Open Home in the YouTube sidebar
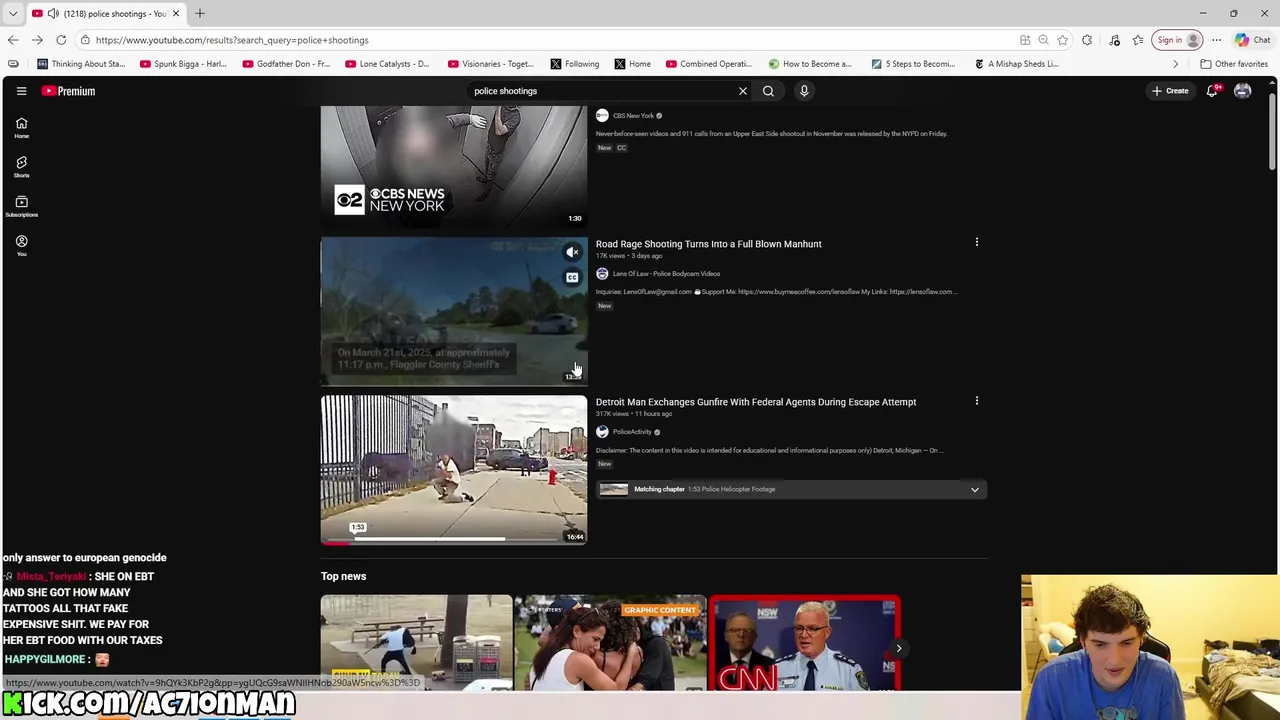Screen dimensions: 1280x720 click(x=21, y=128)
